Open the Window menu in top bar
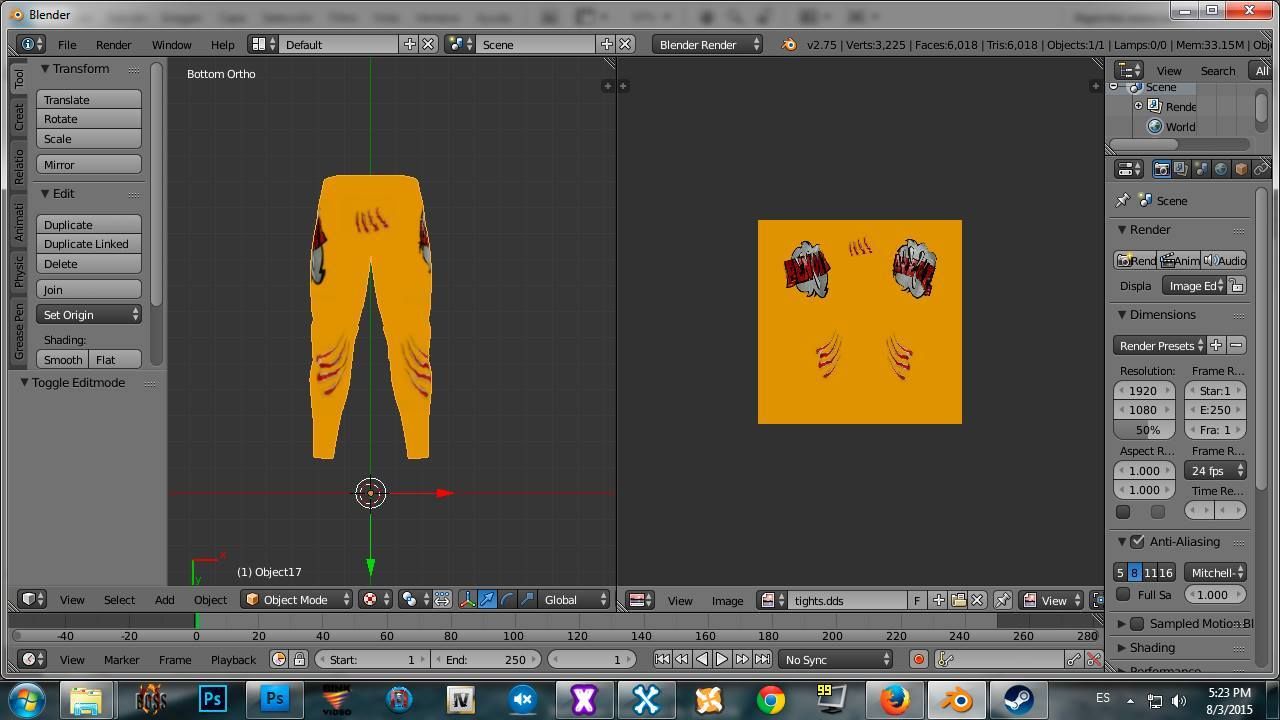 171,44
